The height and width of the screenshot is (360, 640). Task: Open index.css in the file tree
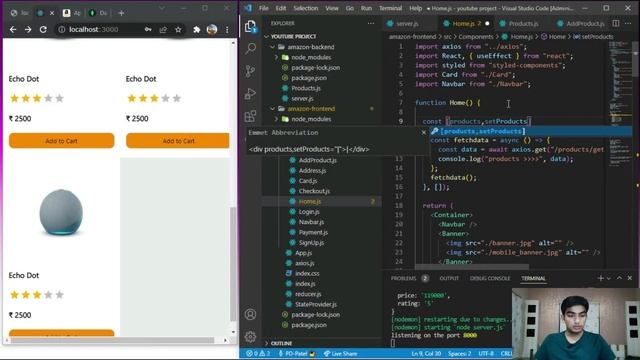pyautogui.click(x=307, y=273)
